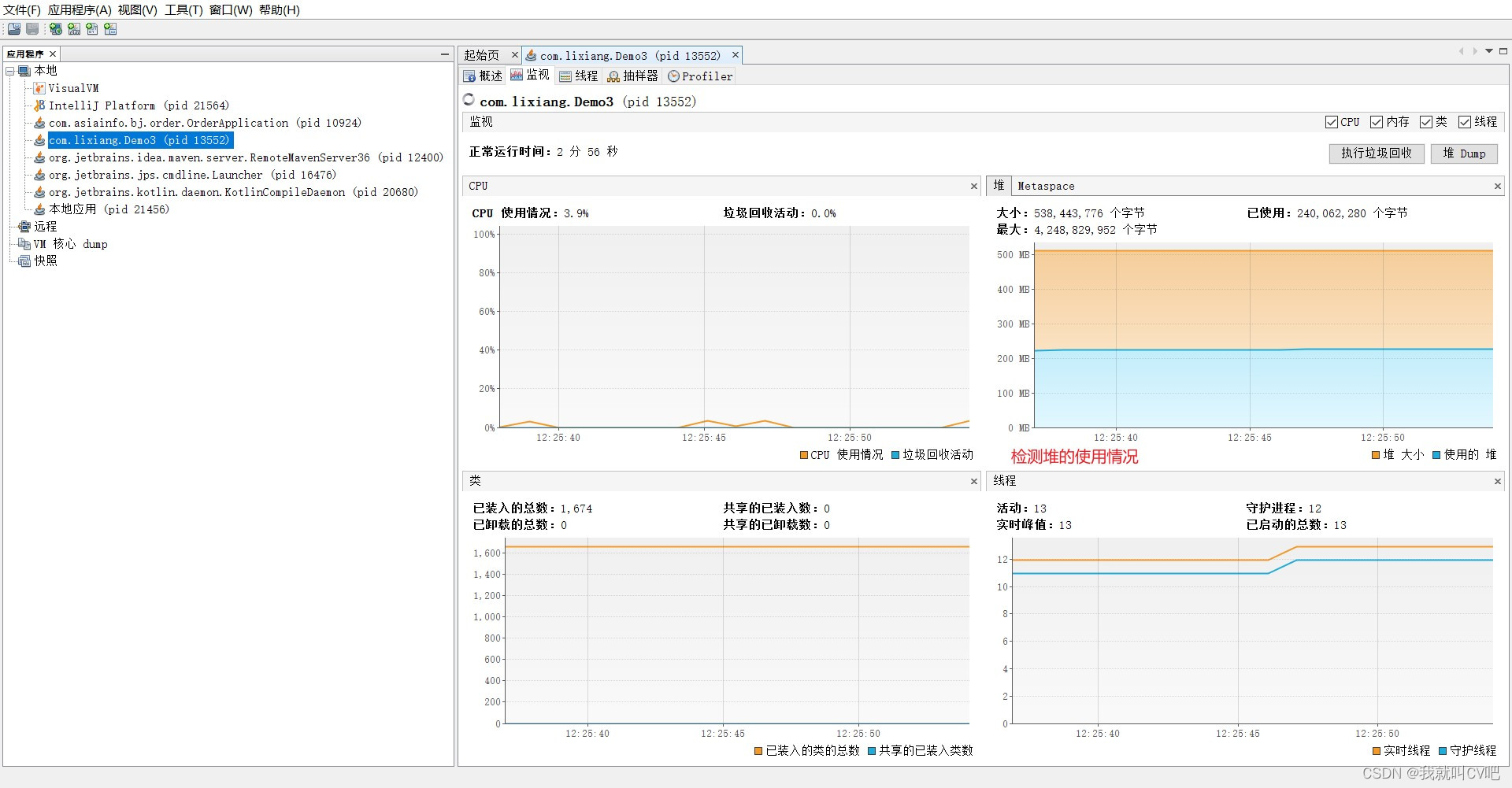Click the loaded classes total 1,674

[x=576, y=509]
